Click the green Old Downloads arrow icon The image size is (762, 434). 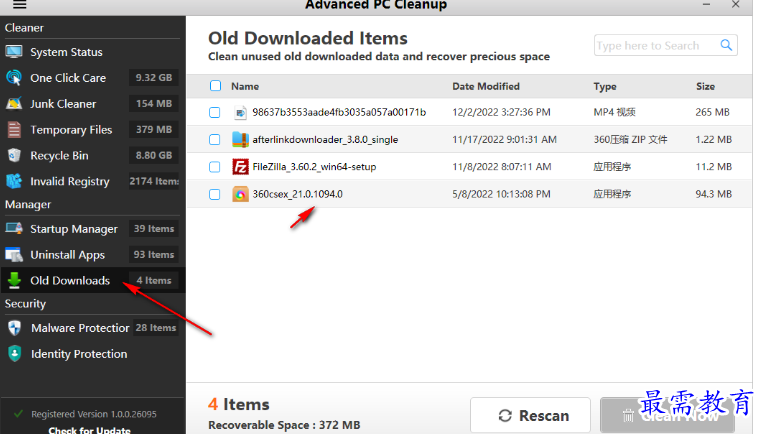click(14, 280)
